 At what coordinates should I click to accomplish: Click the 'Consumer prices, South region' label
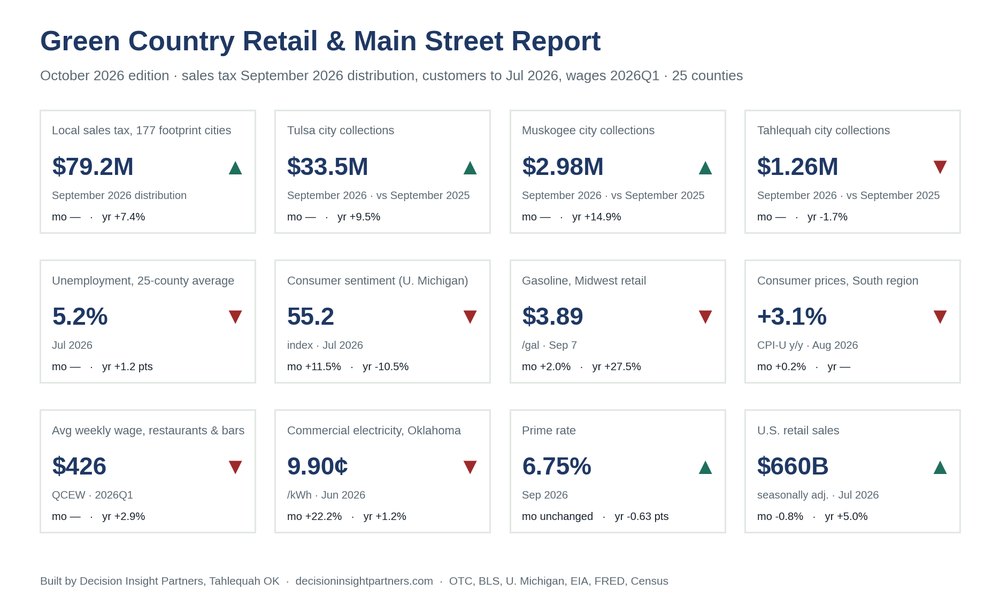[x=837, y=280]
